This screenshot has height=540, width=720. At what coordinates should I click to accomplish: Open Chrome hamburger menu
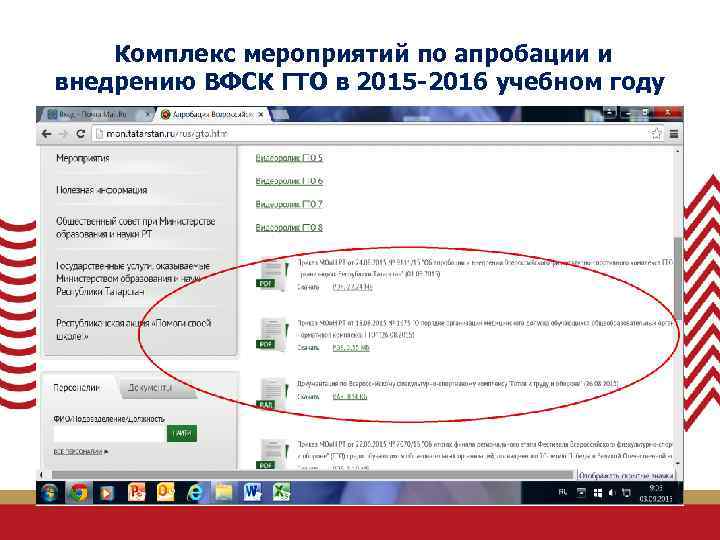674,134
